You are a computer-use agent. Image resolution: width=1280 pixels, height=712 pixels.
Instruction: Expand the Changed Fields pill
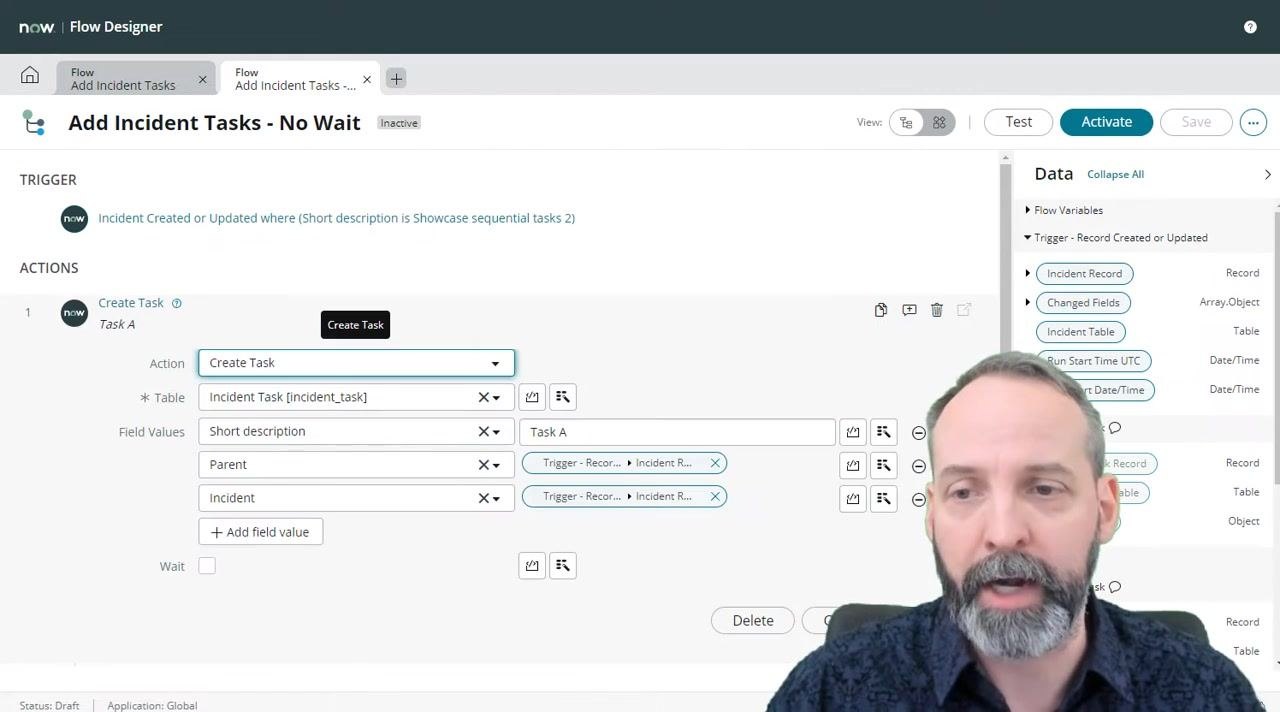(x=1027, y=302)
